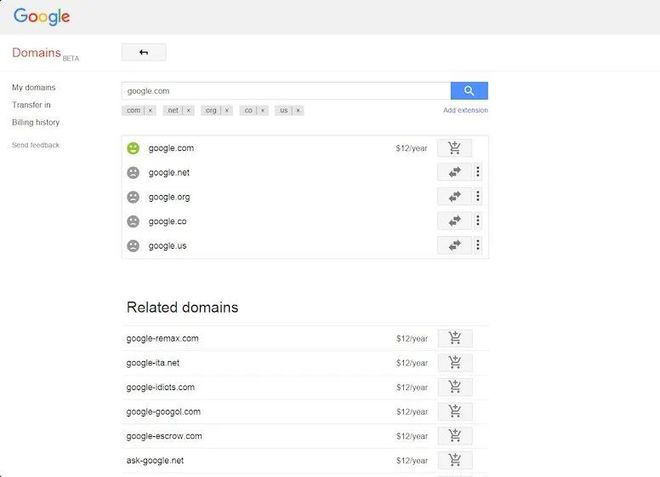This screenshot has height=477, width=660.
Task: Add ask-google.net to cart
Action: 455,460
